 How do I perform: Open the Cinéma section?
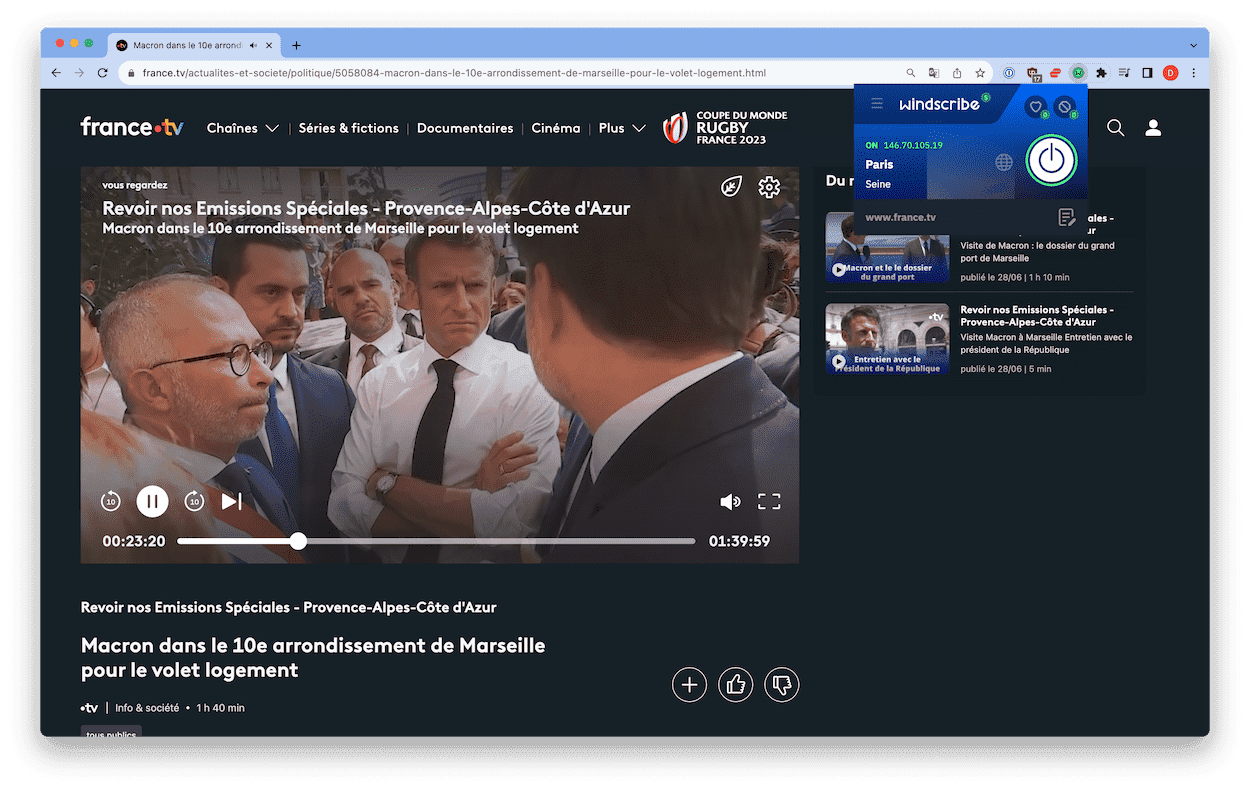point(556,128)
